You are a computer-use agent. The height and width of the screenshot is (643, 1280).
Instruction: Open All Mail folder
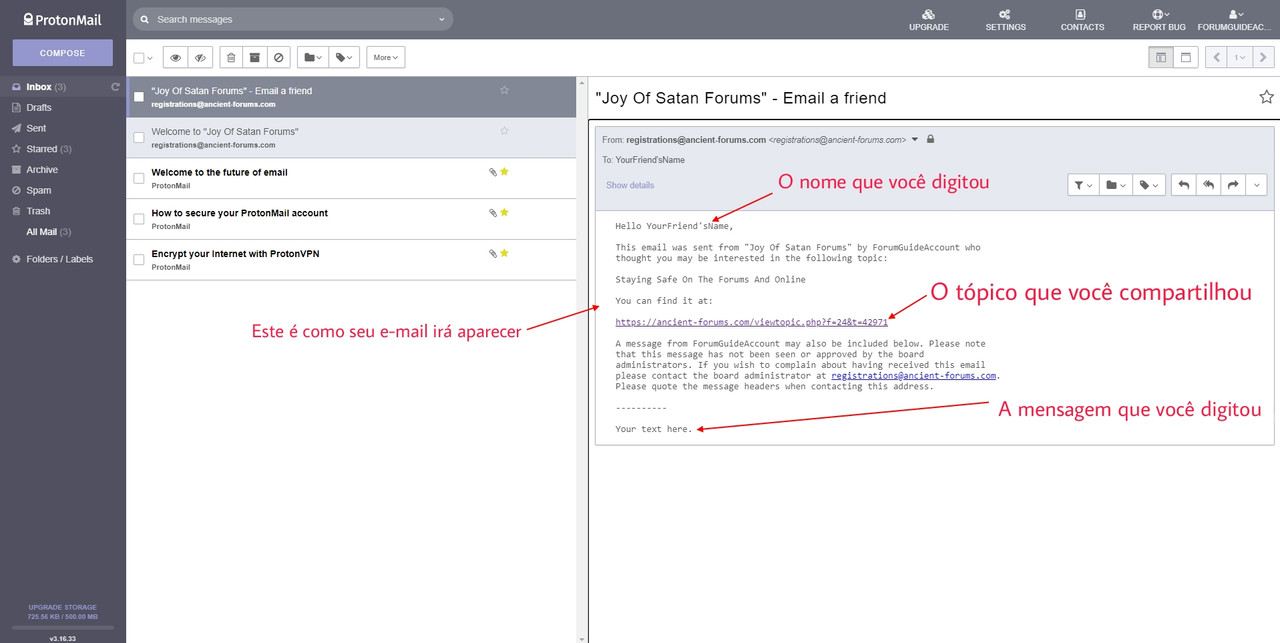pos(48,232)
